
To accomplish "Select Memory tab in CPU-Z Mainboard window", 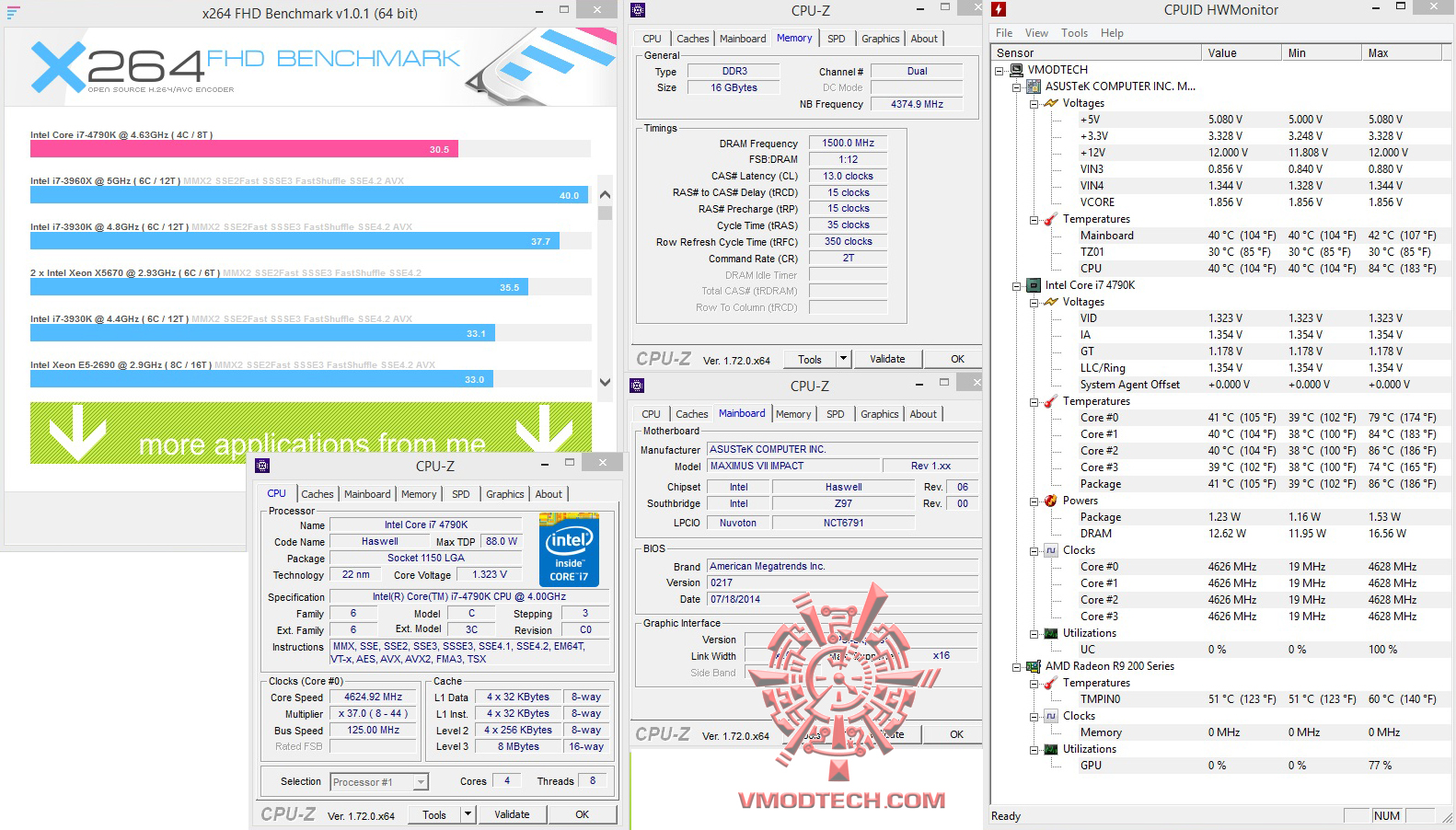I will click(x=793, y=414).
